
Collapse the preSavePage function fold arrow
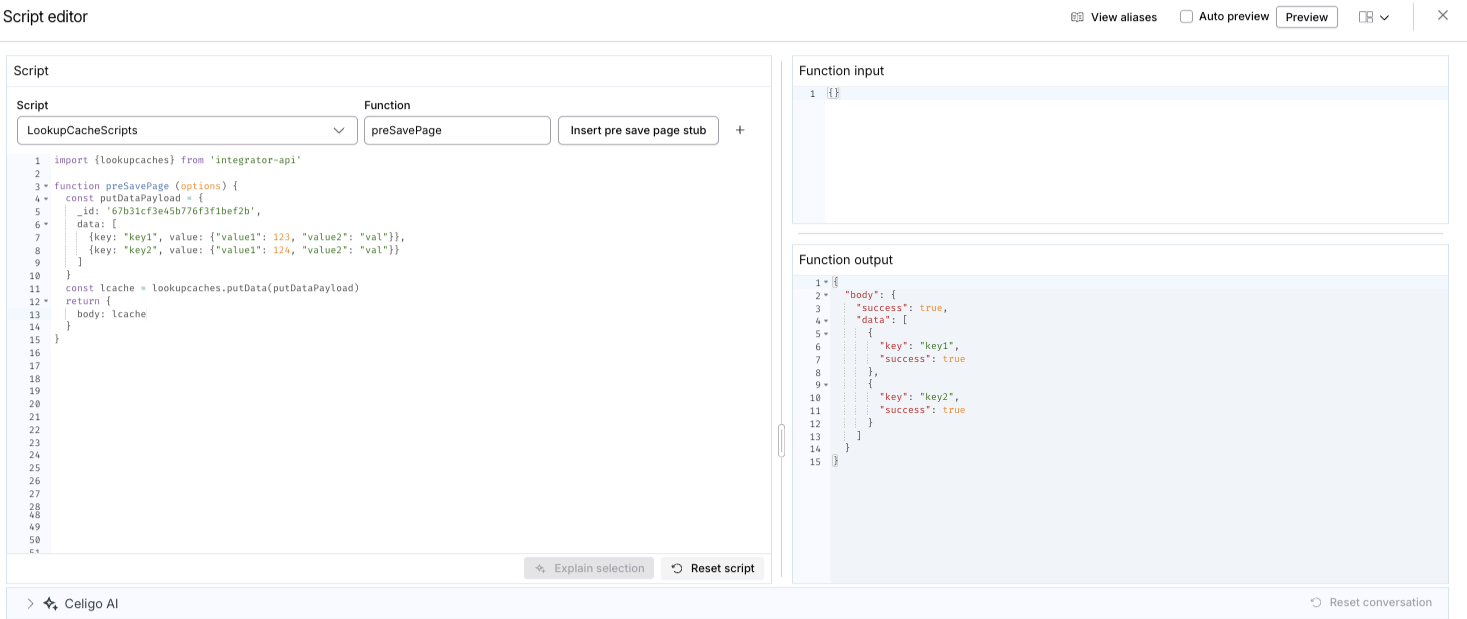coord(44,185)
